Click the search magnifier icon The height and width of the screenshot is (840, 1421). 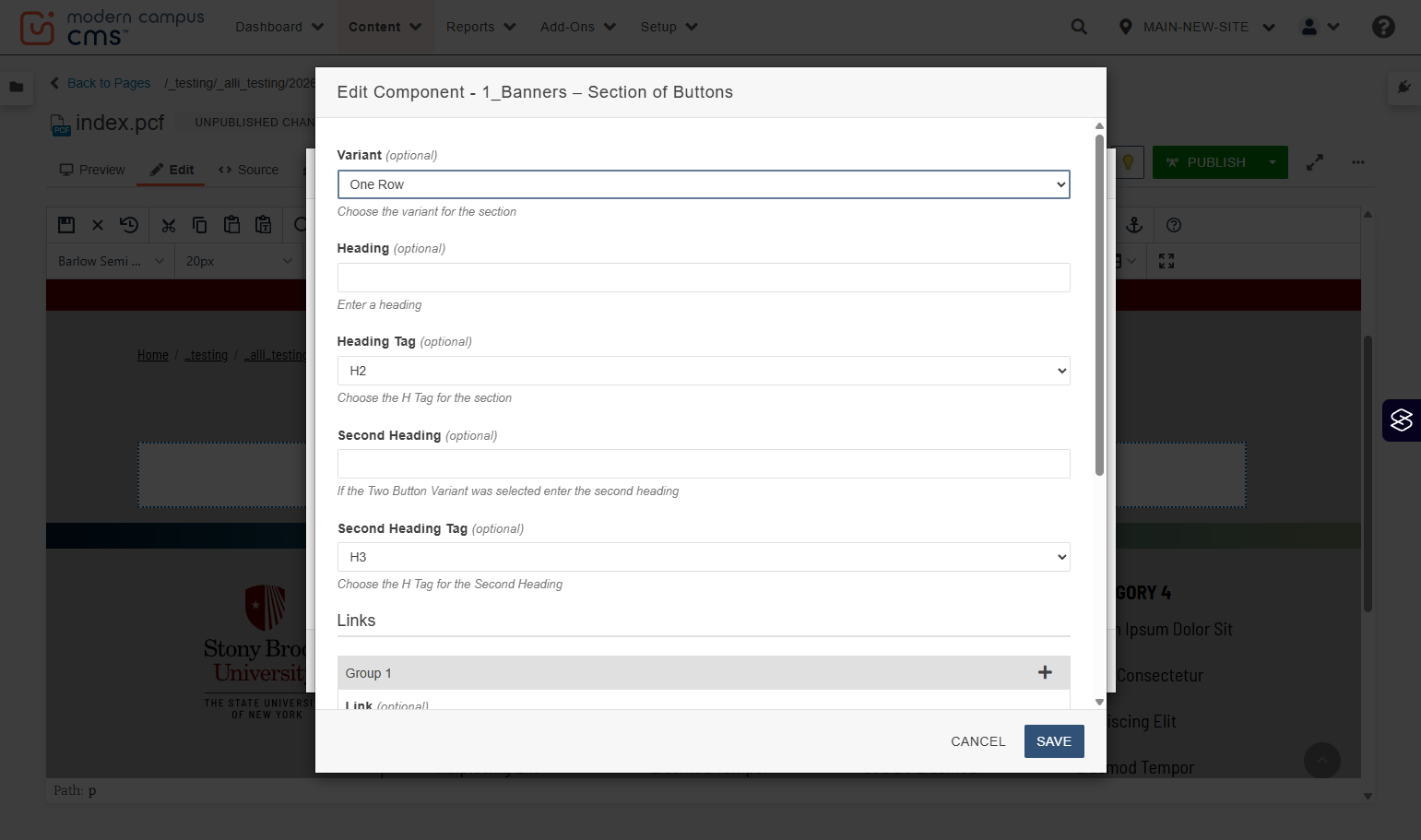tap(1079, 27)
